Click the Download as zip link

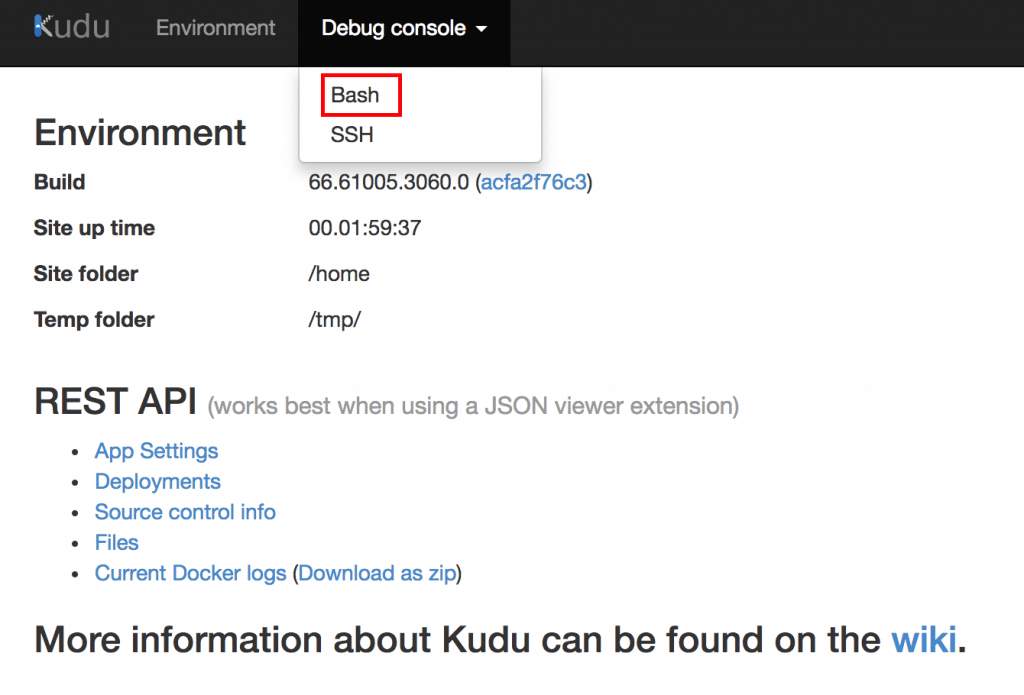(x=377, y=574)
